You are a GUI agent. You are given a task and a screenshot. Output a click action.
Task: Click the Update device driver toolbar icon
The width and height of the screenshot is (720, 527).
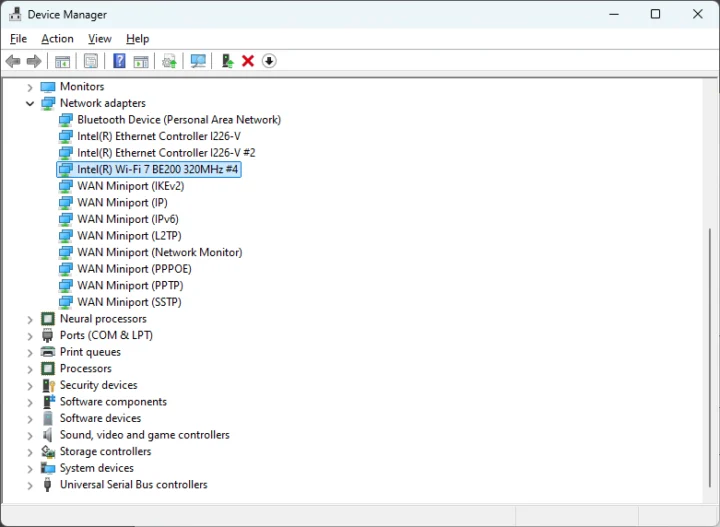(x=169, y=61)
